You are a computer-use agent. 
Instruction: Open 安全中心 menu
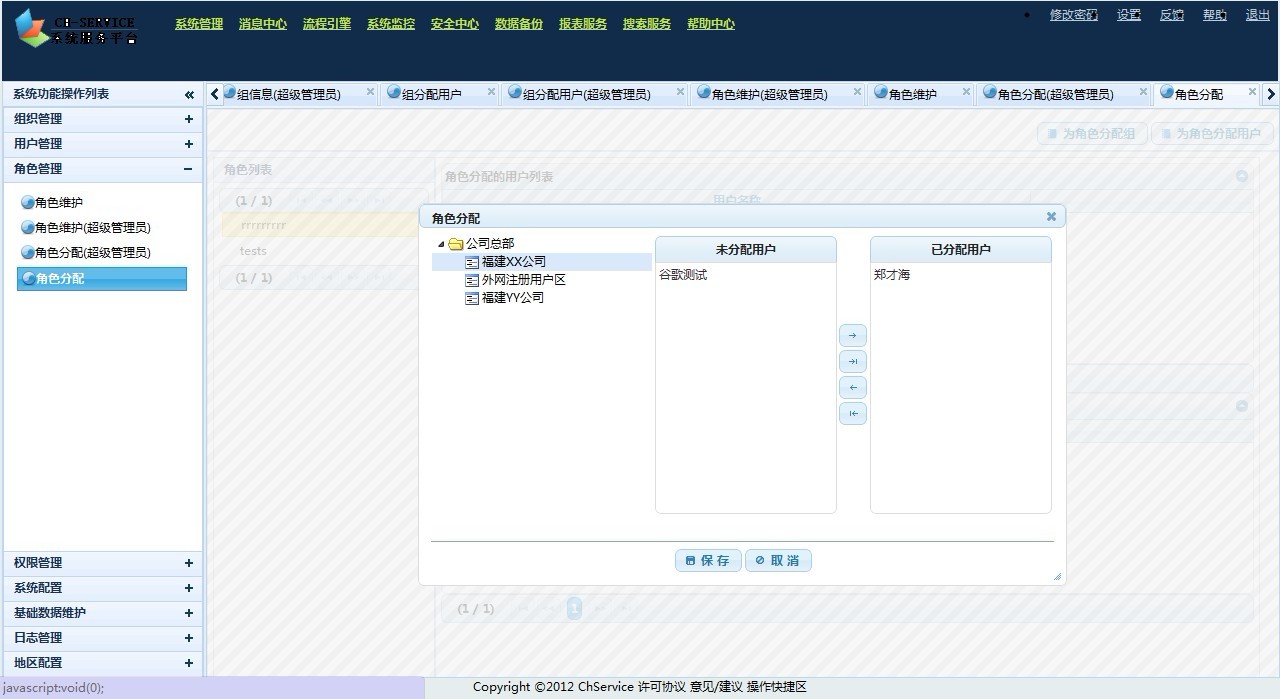455,24
